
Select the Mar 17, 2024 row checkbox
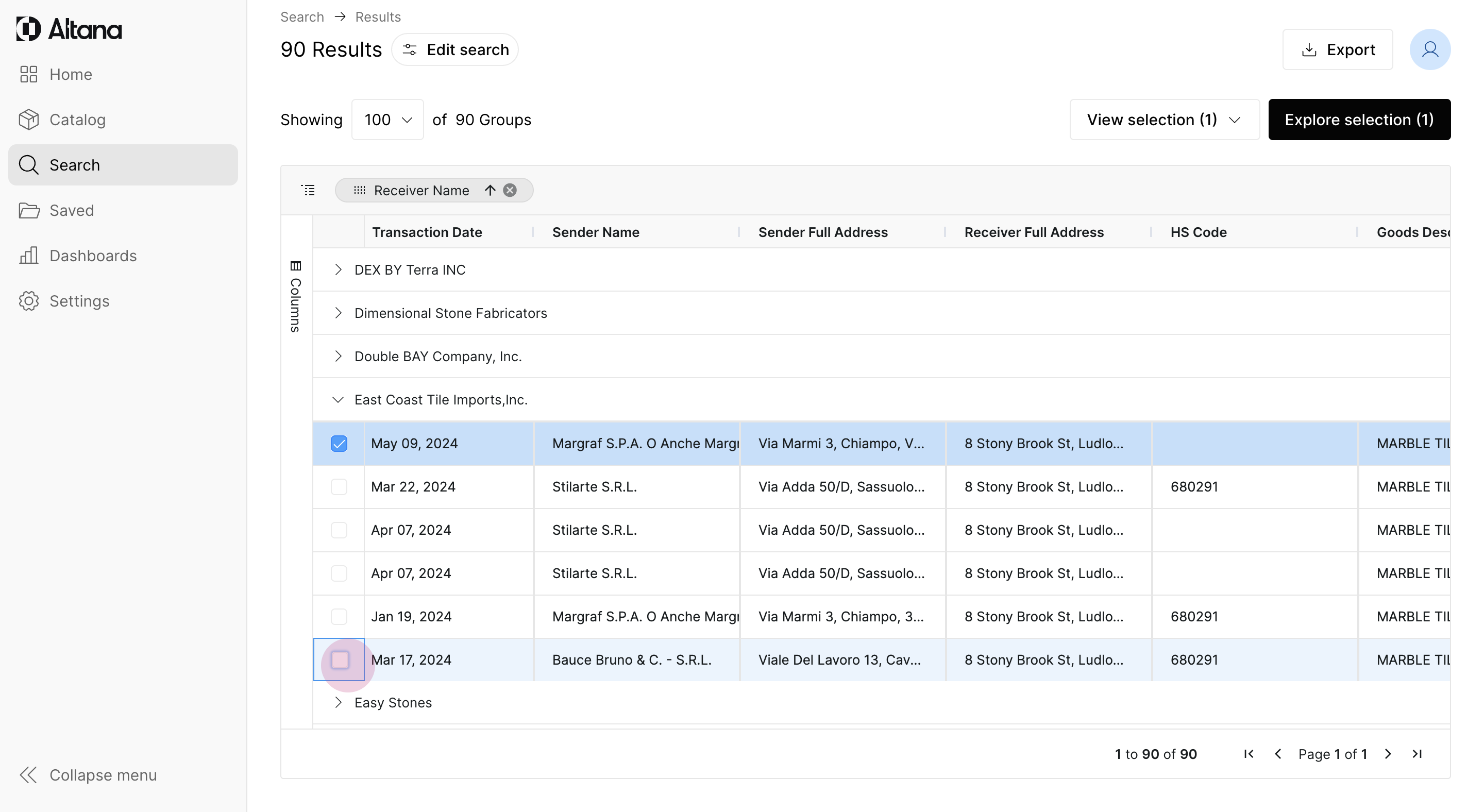click(340, 659)
